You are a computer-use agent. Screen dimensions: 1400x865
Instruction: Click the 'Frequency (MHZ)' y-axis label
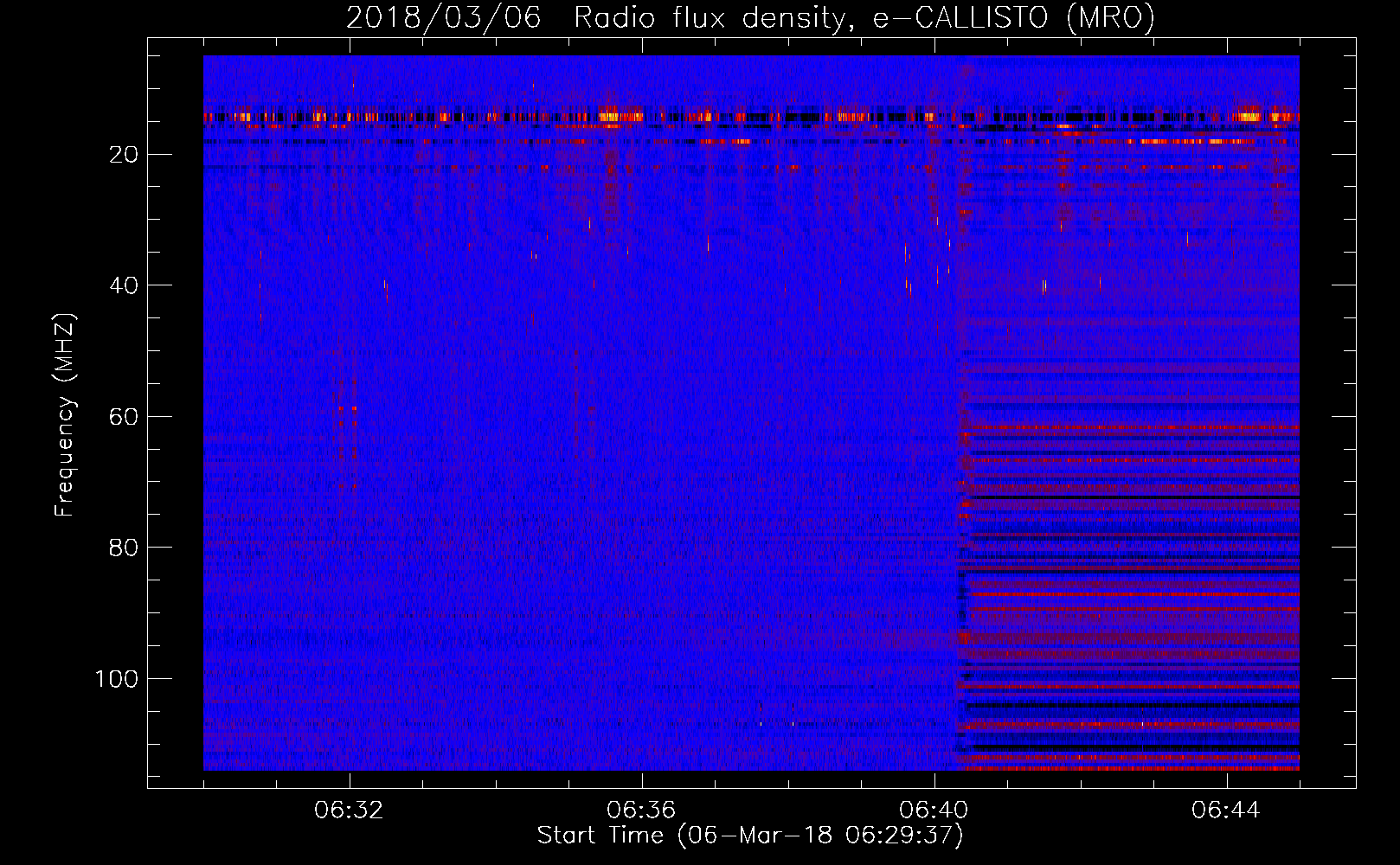click(x=65, y=414)
